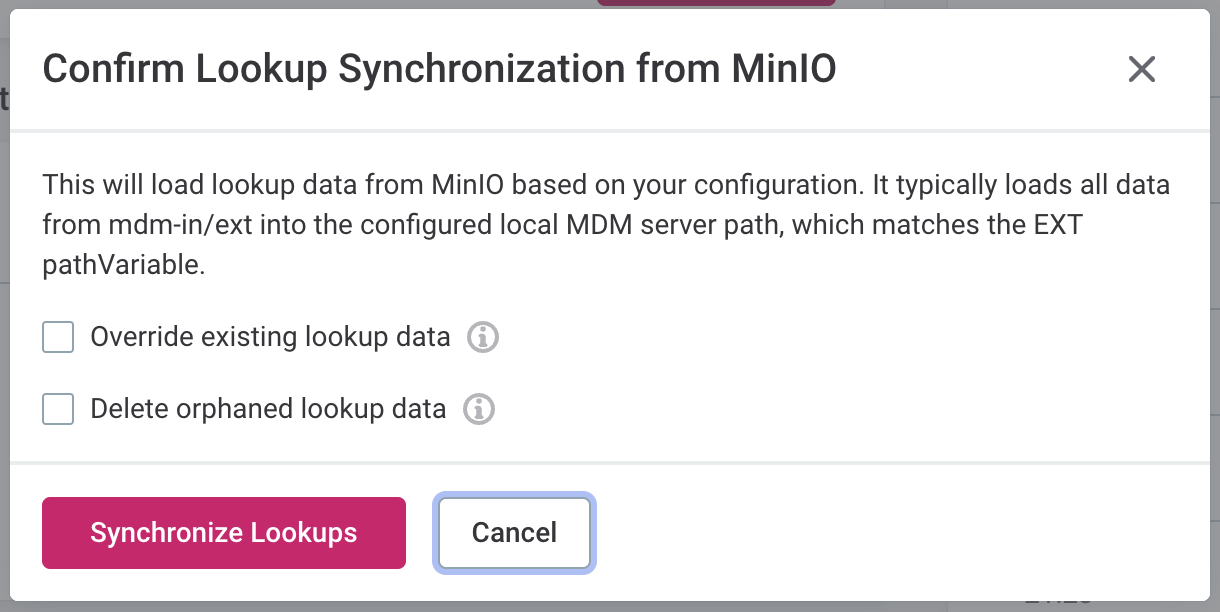Tick the checkbox for overriding lookup data

click(x=58, y=337)
